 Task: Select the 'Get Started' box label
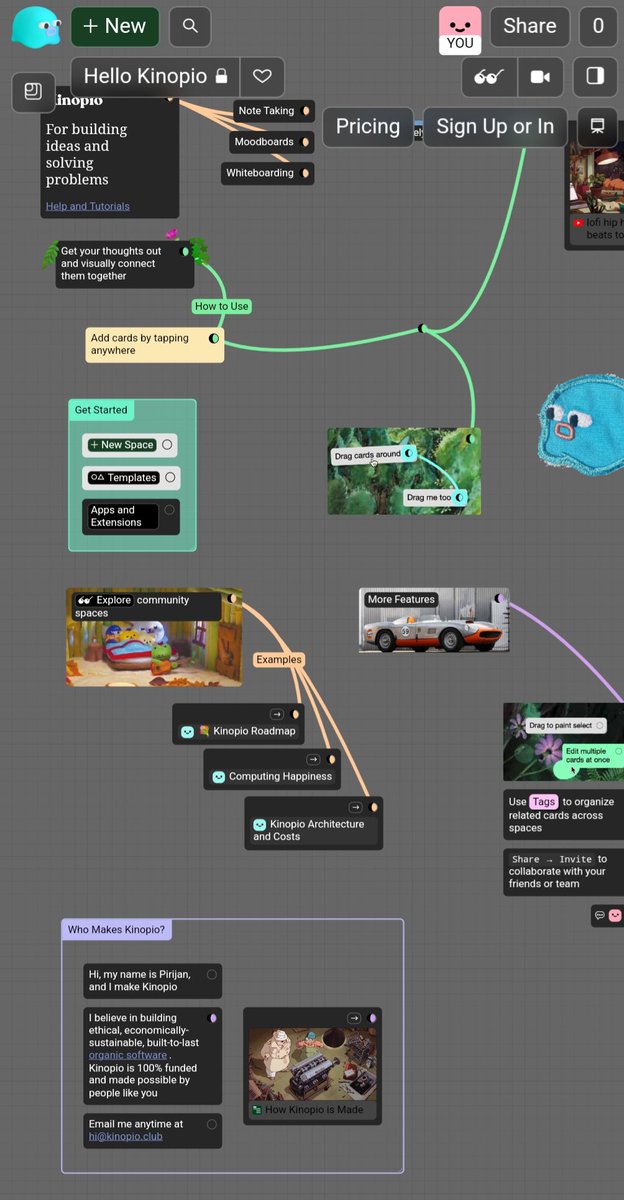click(x=101, y=410)
